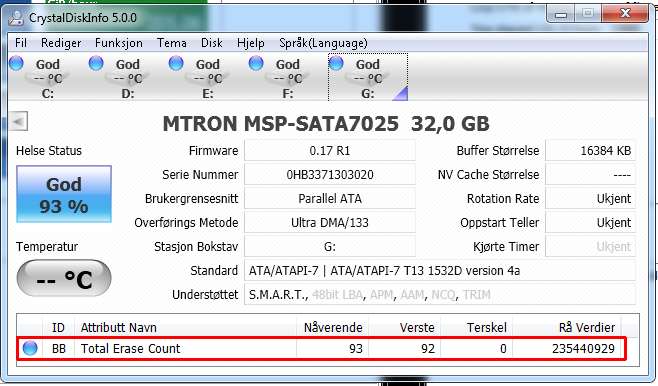
Task: Click the Stasjon Bokstav value G:
Action: [330, 246]
